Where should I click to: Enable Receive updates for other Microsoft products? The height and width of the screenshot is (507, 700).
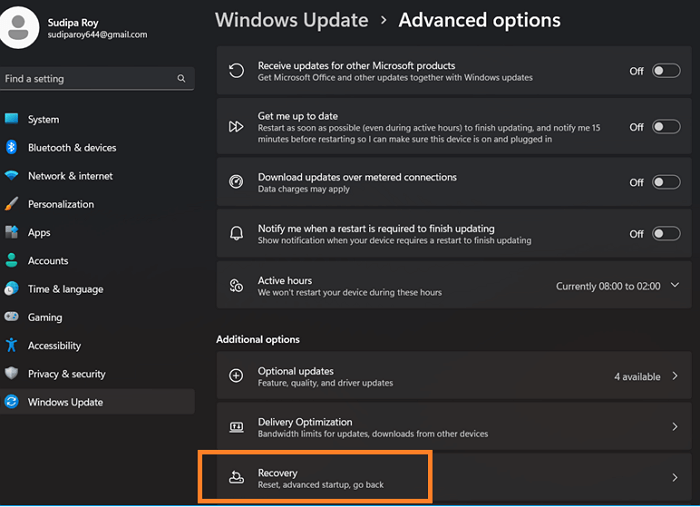(x=665, y=71)
